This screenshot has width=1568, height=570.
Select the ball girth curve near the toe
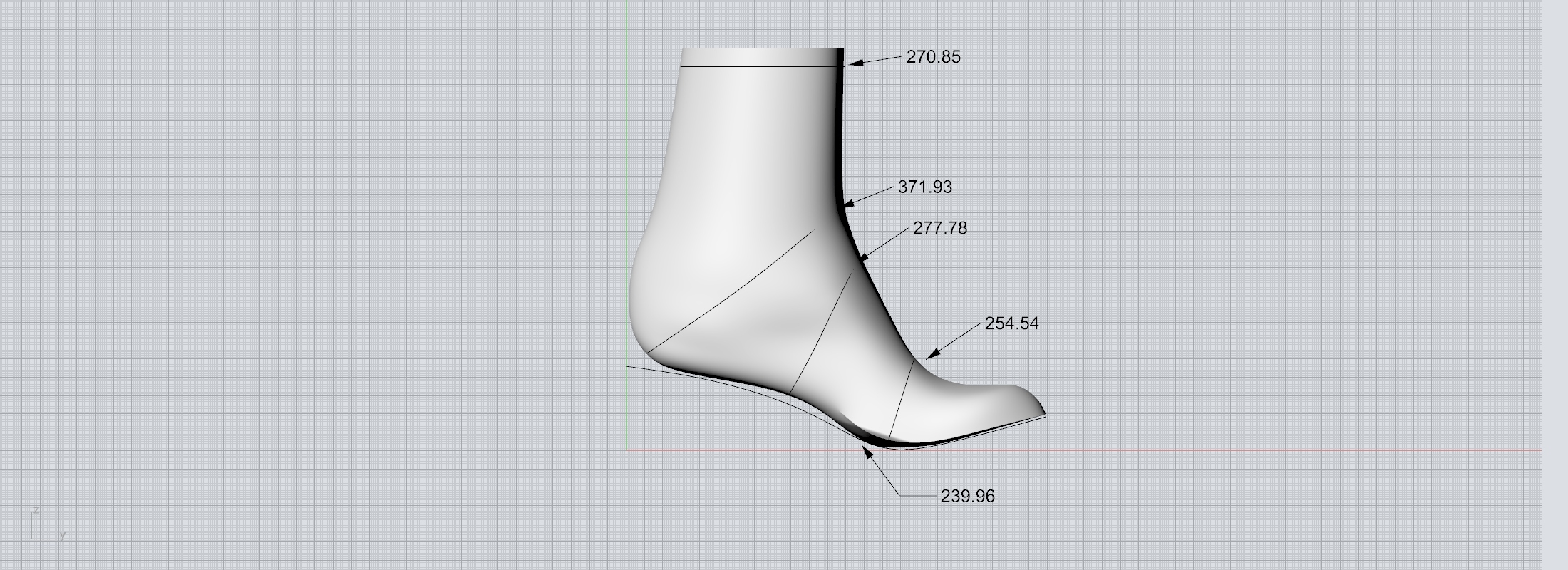902,399
